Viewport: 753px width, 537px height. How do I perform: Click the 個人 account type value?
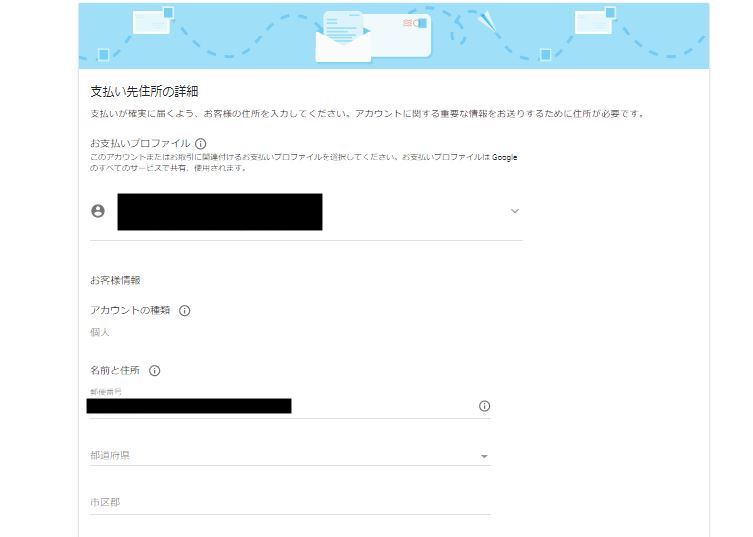coord(100,332)
